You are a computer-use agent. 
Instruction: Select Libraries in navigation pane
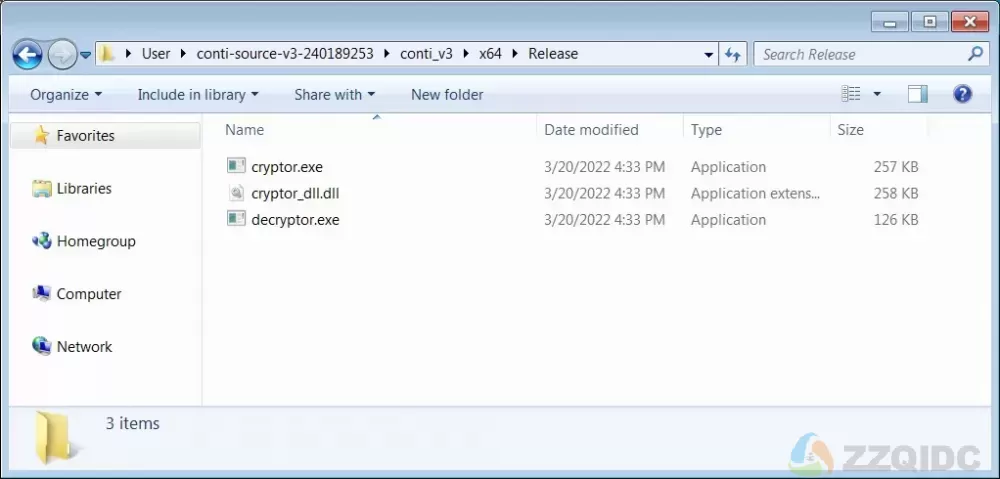point(84,188)
